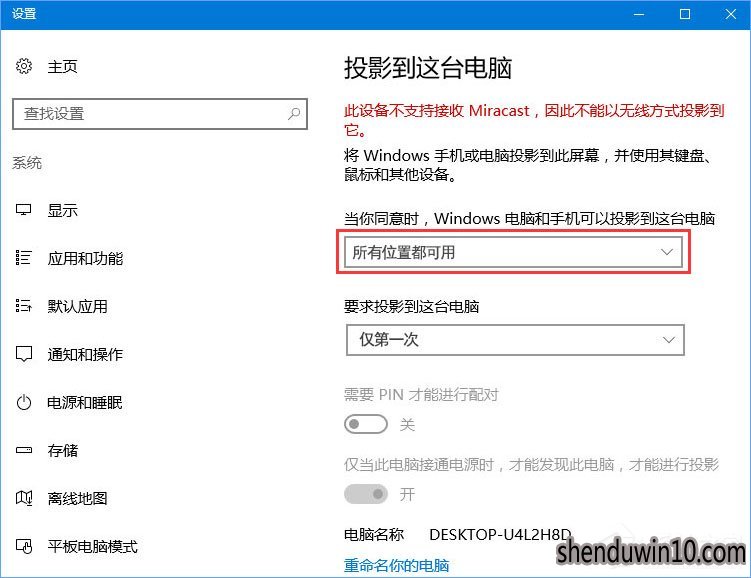Open 通知和操作 settings page
The width and height of the screenshot is (751, 578).
click(85, 354)
